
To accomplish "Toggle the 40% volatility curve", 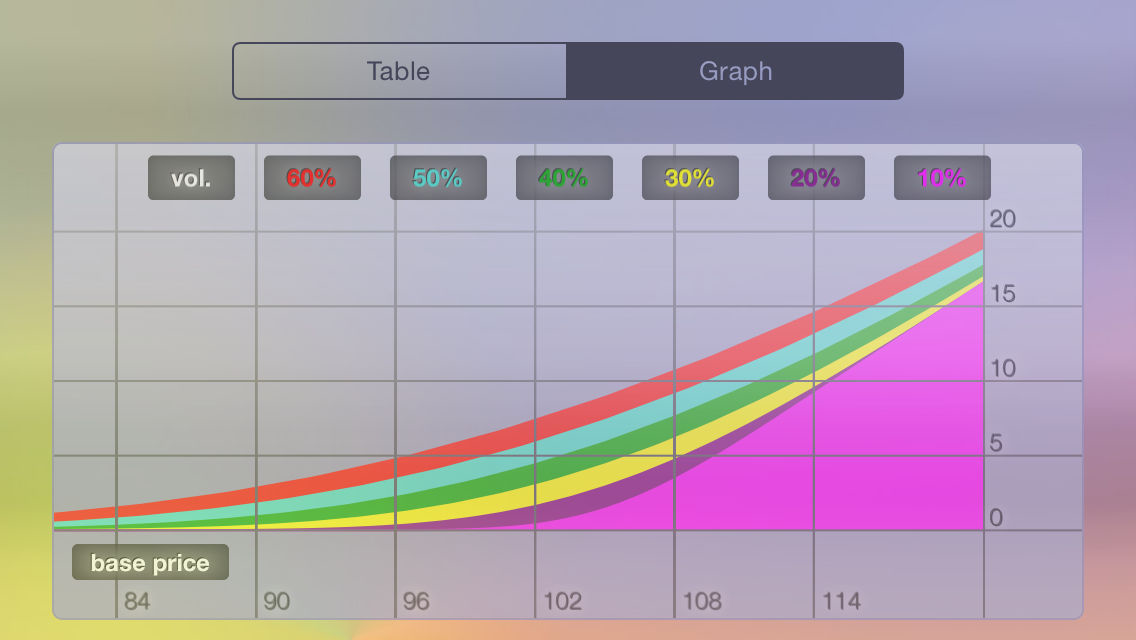I will coord(563,177).
